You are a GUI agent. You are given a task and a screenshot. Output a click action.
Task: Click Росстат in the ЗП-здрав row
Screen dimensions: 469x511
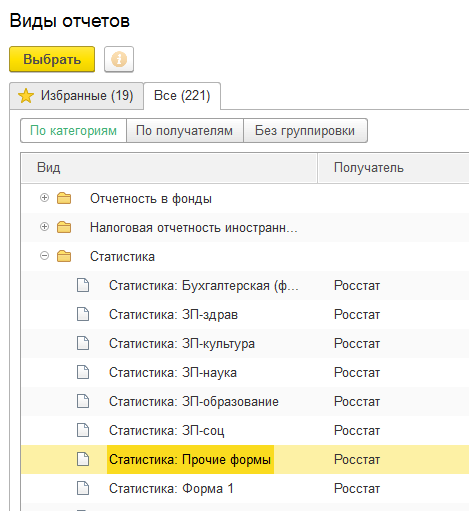tap(357, 315)
